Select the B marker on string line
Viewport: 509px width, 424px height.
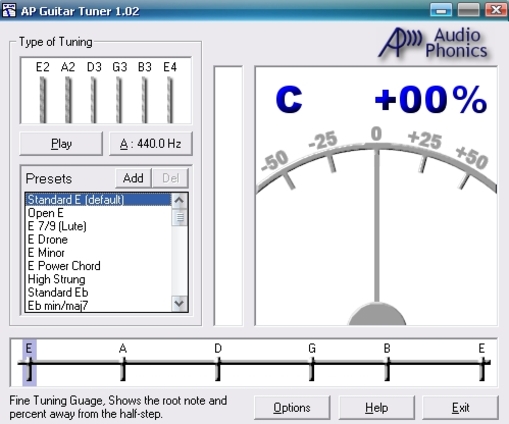pos(387,362)
